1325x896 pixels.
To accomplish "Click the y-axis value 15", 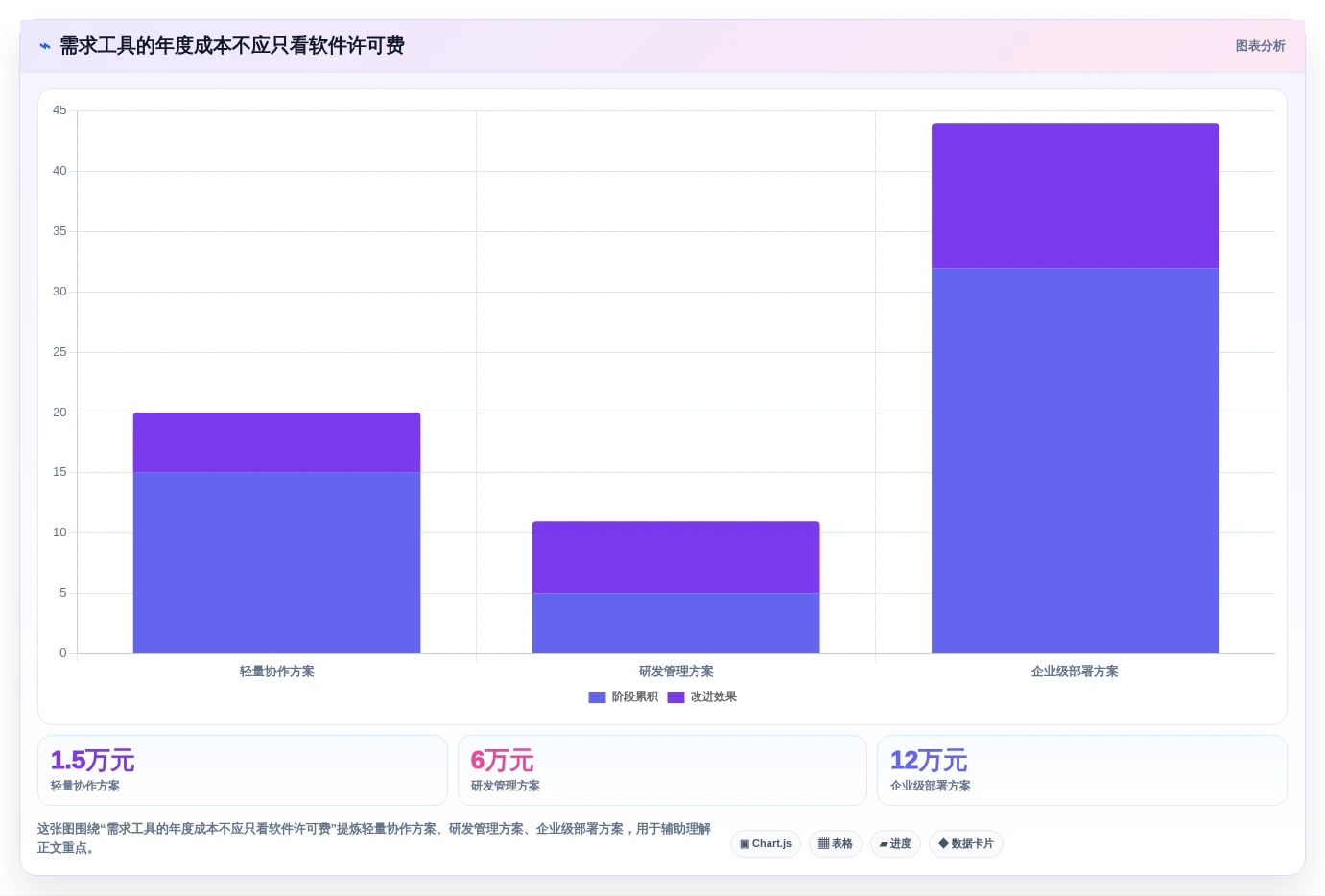I will coord(59,472).
